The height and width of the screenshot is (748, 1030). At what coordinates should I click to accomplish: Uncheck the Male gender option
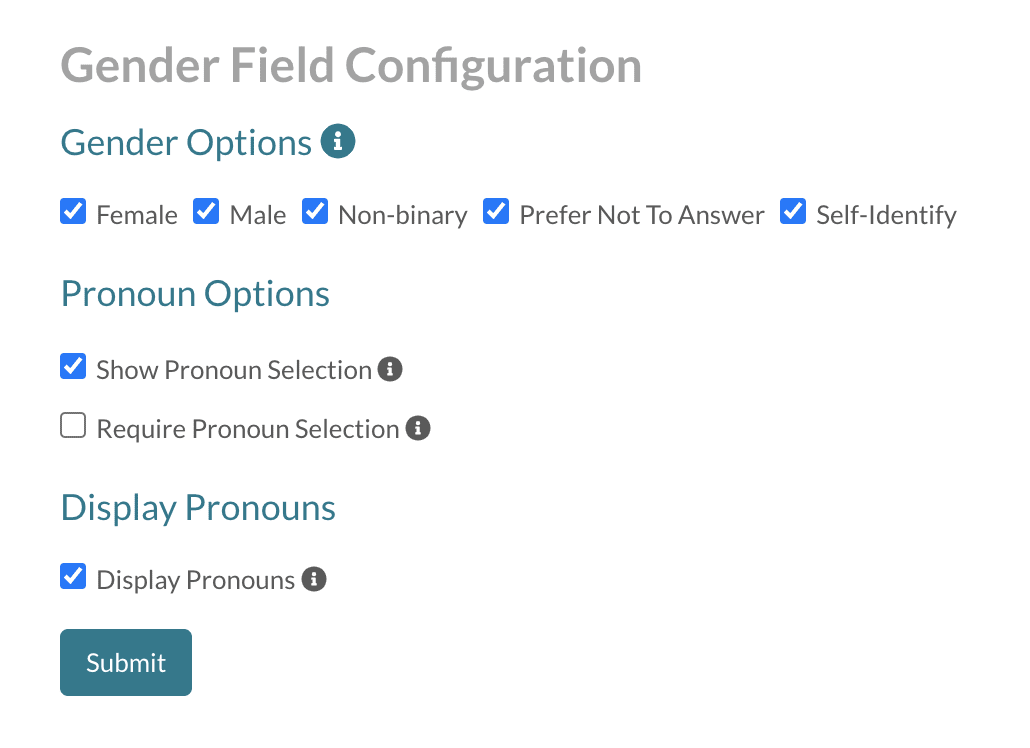pyautogui.click(x=205, y=211)
